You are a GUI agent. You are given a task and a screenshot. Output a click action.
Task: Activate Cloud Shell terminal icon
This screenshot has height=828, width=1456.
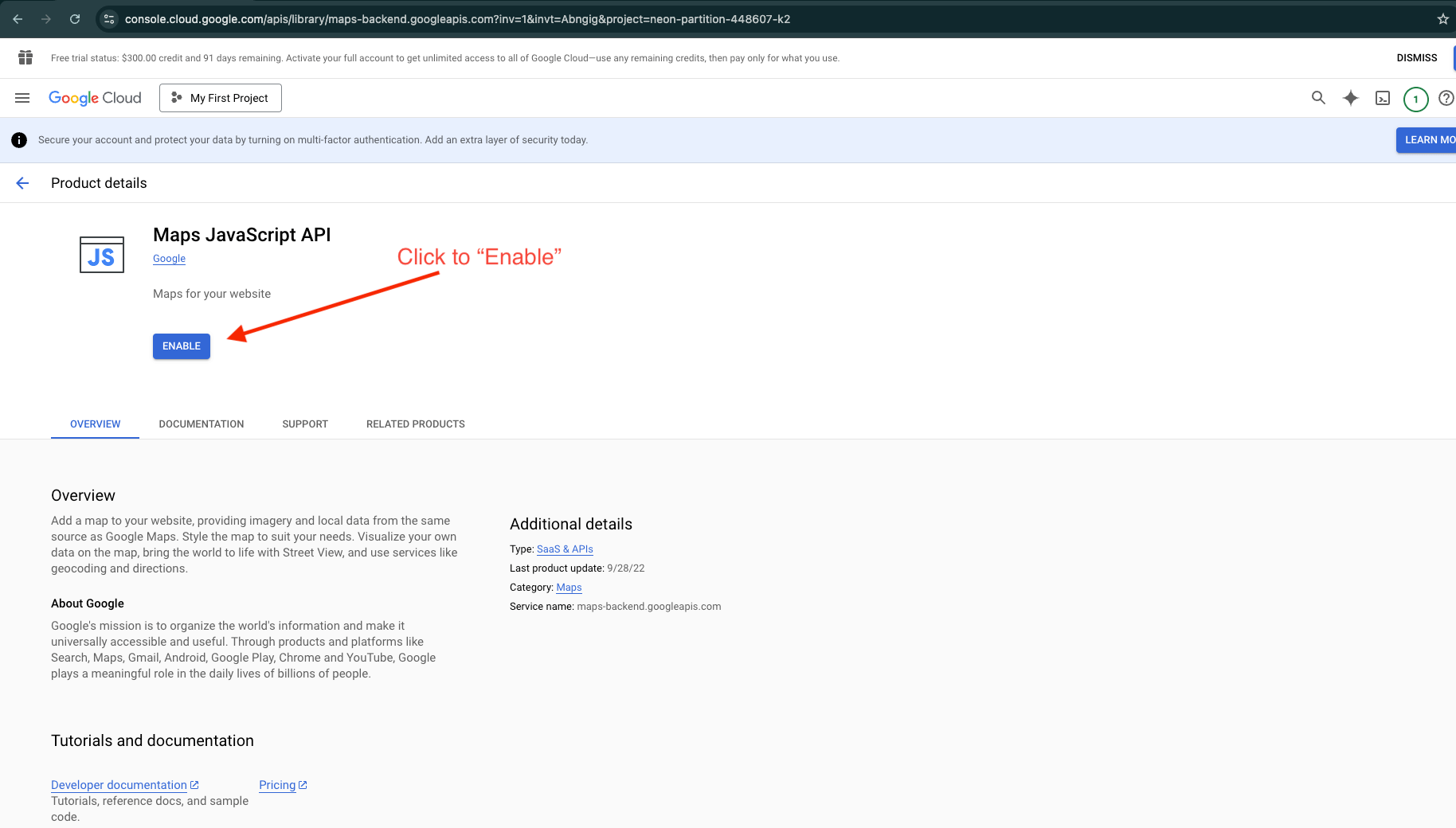tap(1383, 98)
